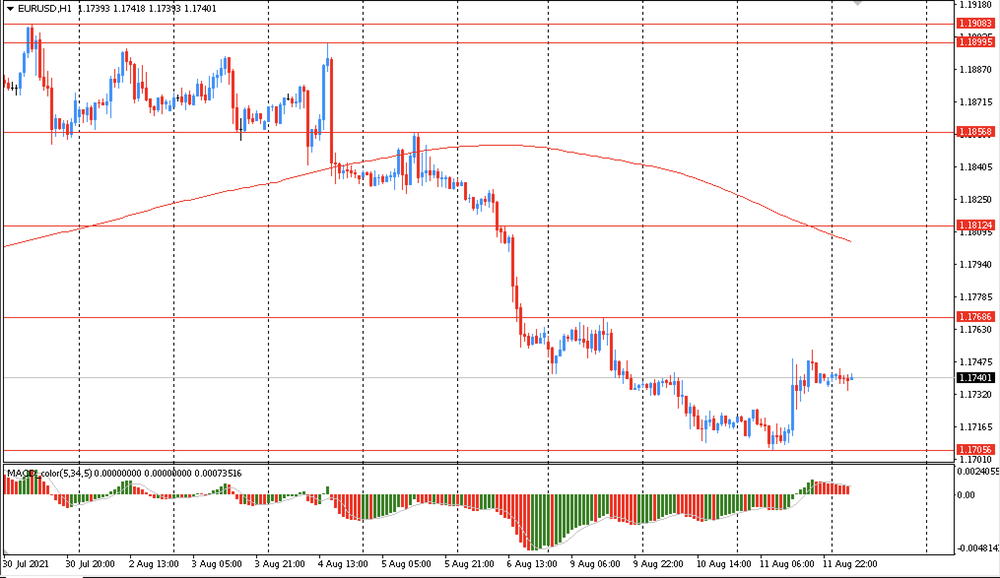
Task: Click the triangle icon beside EURUSD,H1
Action: click(10, 9)
